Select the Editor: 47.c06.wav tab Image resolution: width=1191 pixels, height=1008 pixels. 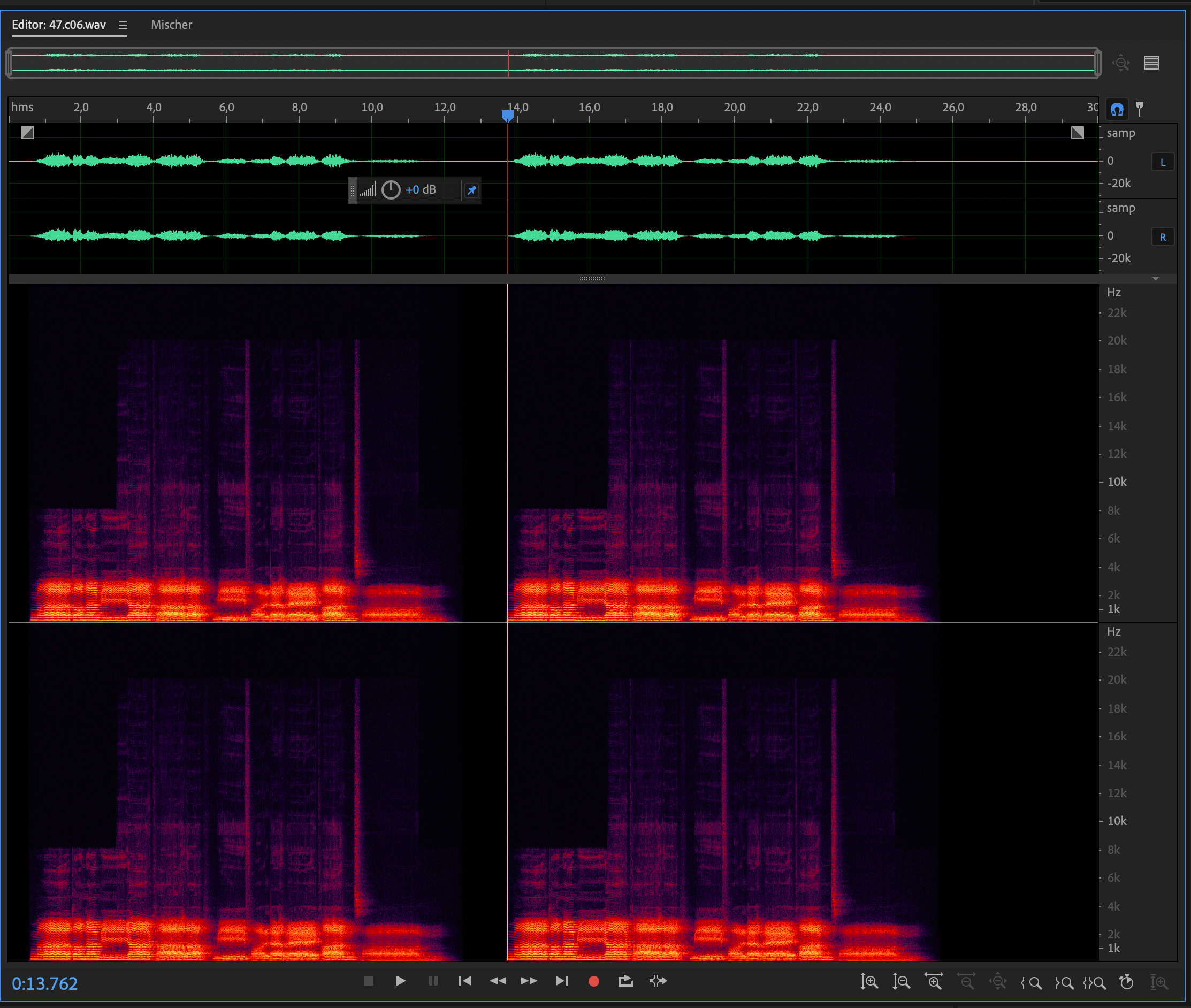59,25
